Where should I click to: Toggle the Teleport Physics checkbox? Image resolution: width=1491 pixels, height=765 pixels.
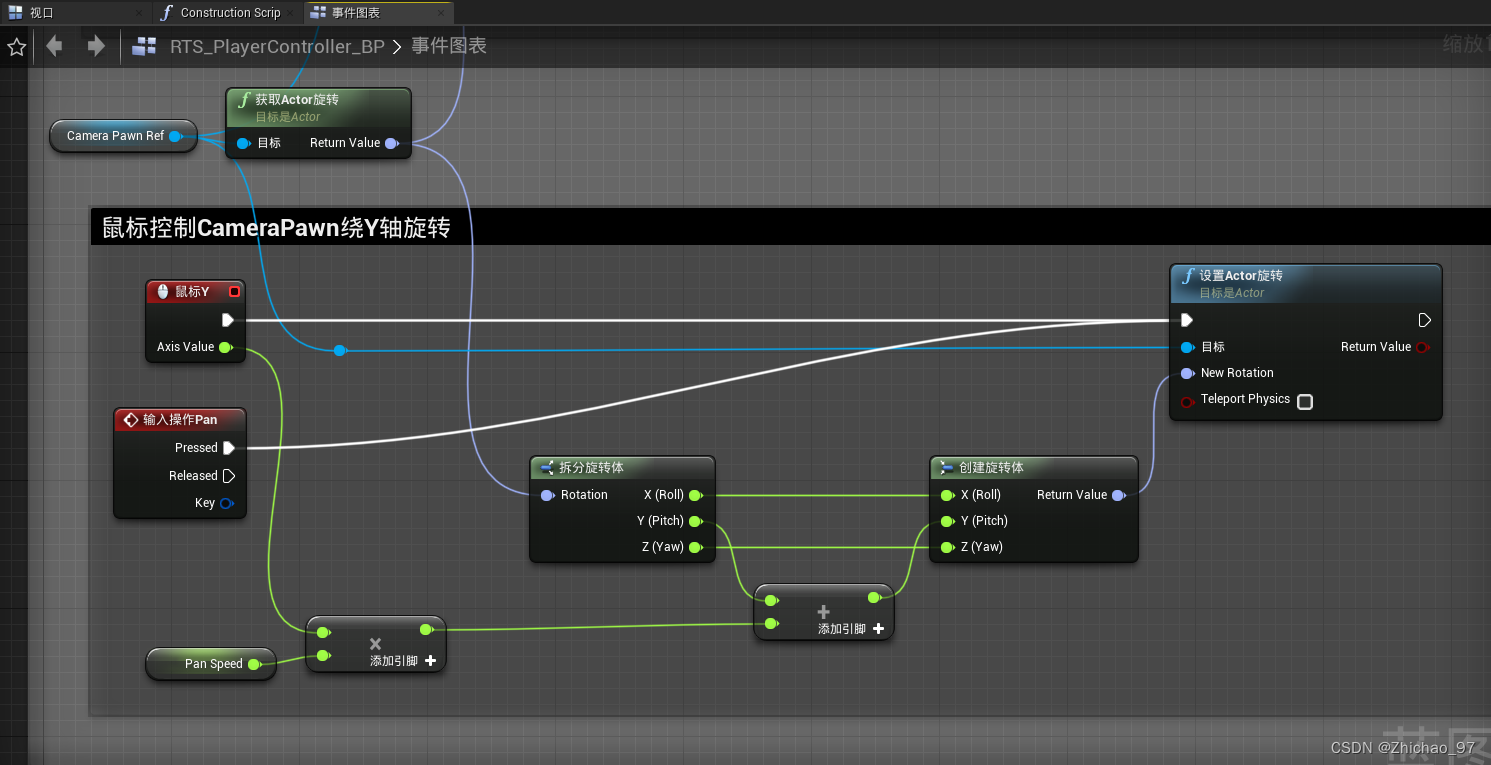click(x=1304, y=400)
